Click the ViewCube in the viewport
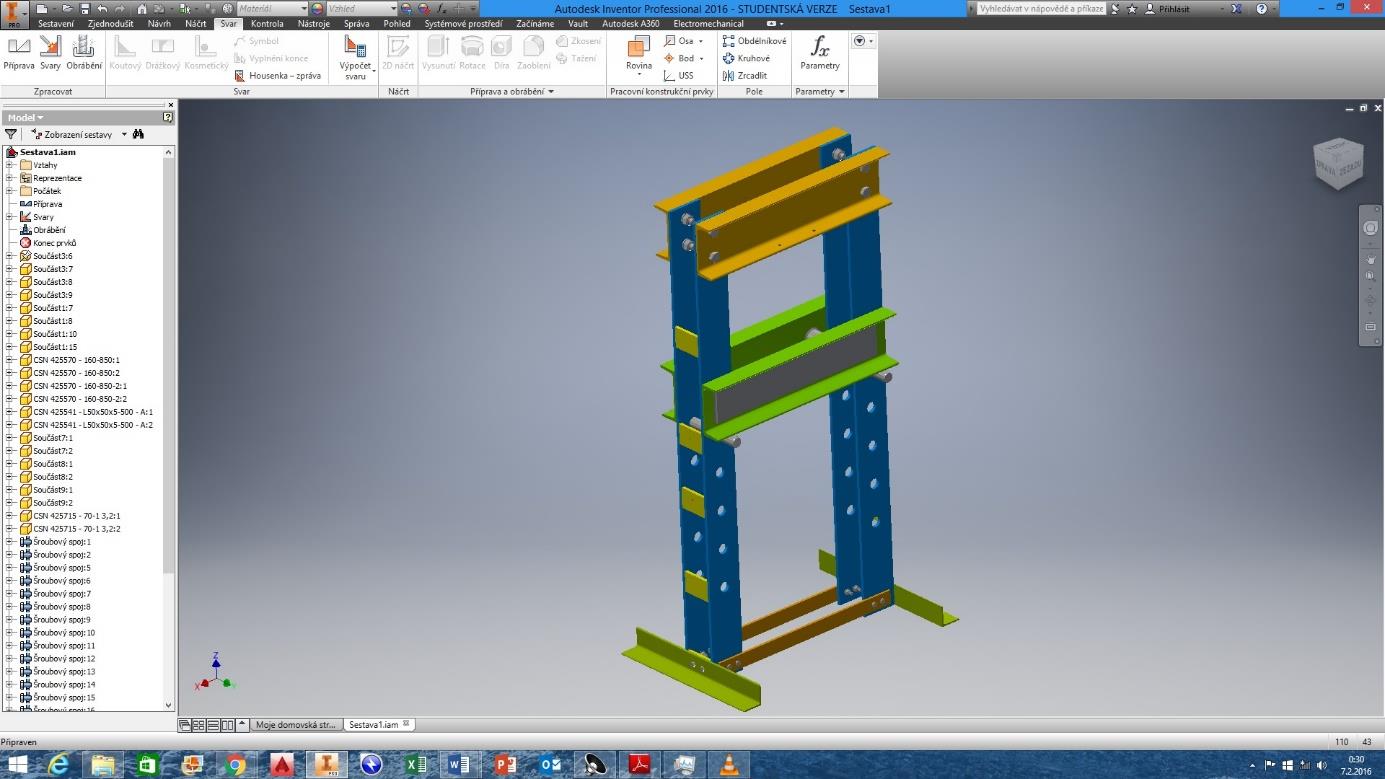Image resolution: width=1385 pixels, height=779 pixels. [1337, 165]
